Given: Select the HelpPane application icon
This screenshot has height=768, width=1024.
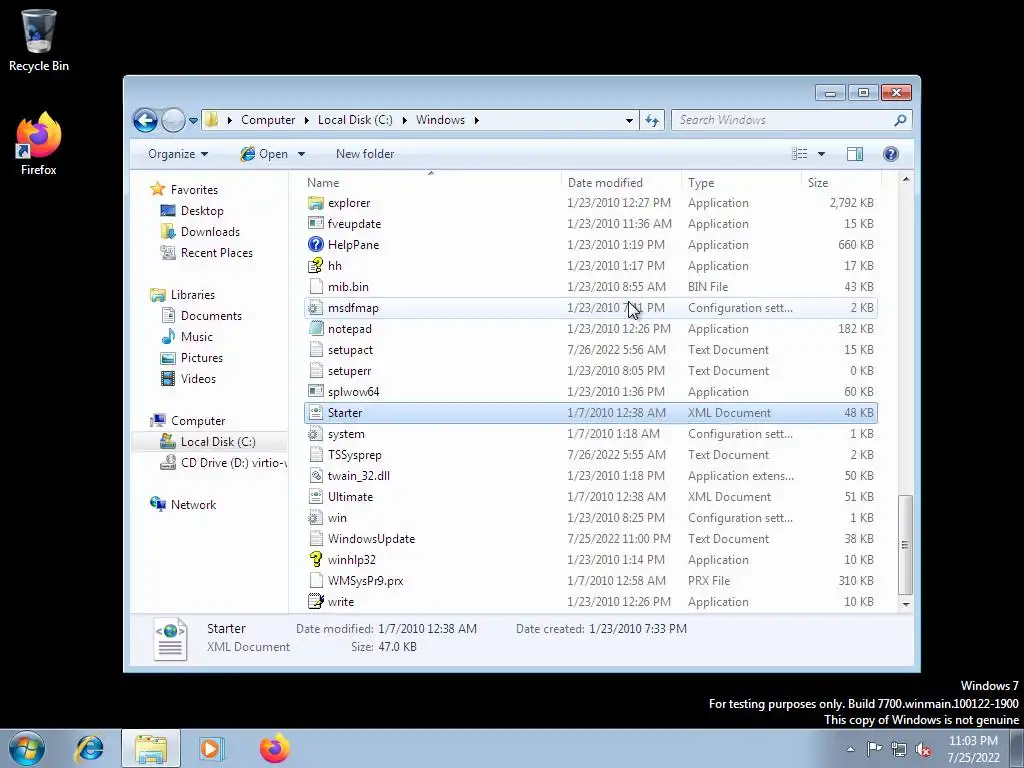Looking at the screenshot, I should pyautogui.click(x=315, y=245).
